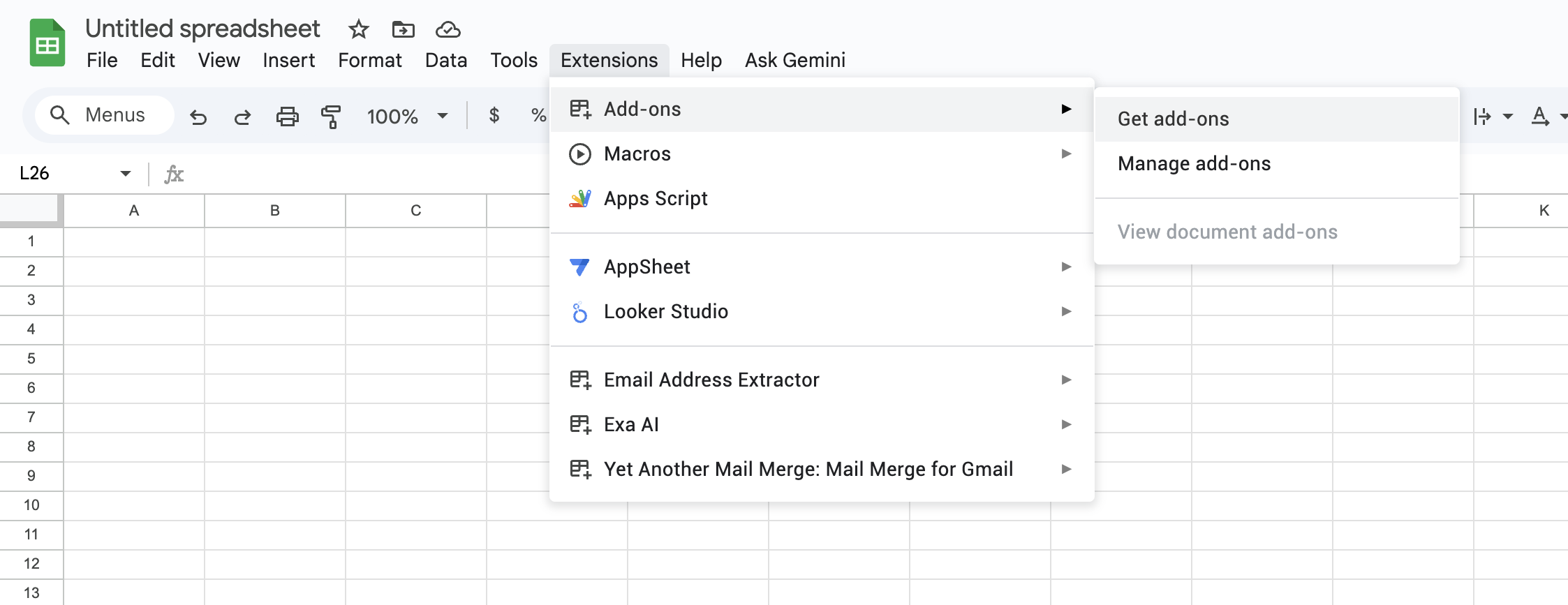Viewport: 1568px width, 605px height.
Task: Activate the paint format roller tool
Action: tap(331, 117)
